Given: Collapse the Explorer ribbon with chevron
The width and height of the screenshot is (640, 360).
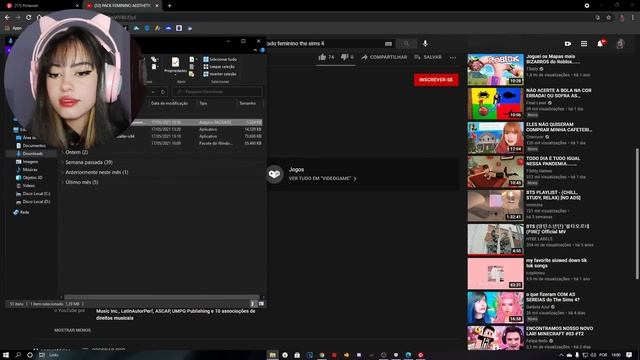Looking at the screenshot, I should pyautogui.click(x=255, y=51).
